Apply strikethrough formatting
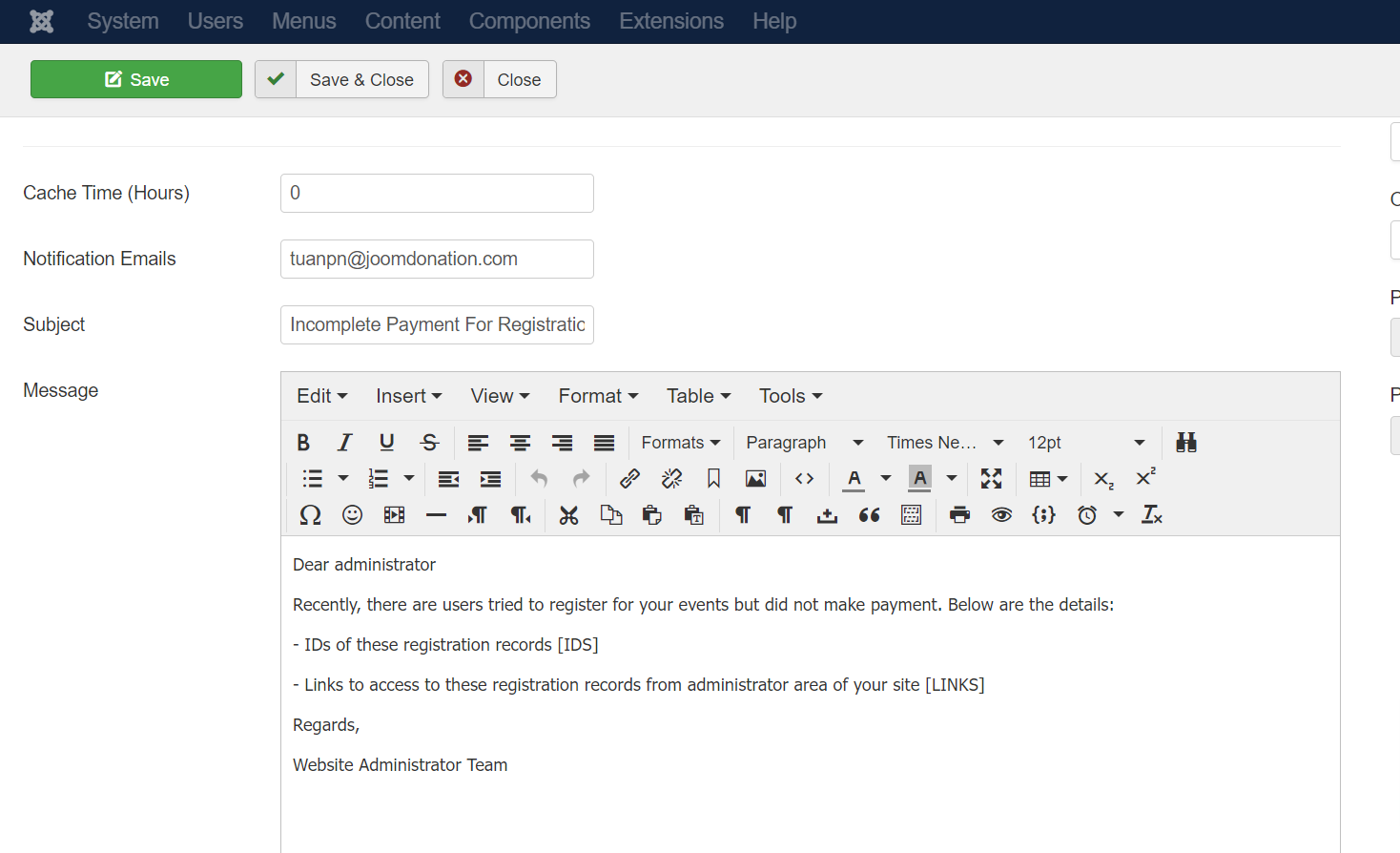This screenshot has height=853, width=1400. pos(429,443)
